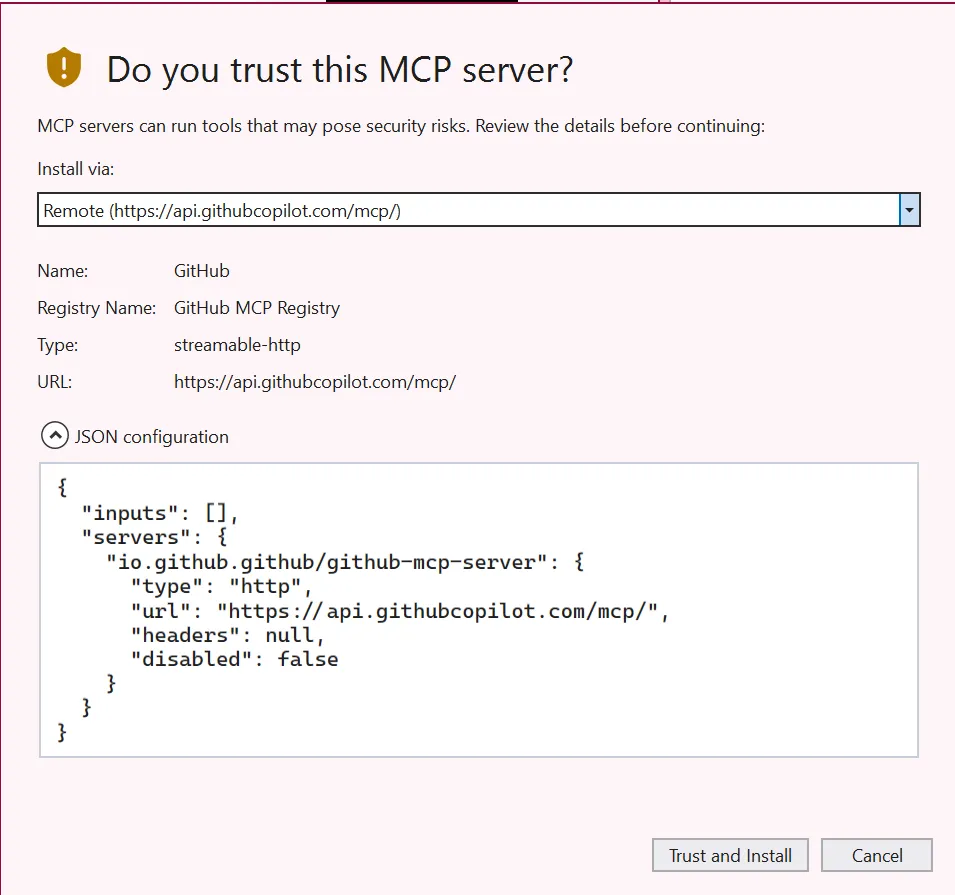Collapse the JSON configuration expander
Screen dimensions: 955x895
click(55, 436)
